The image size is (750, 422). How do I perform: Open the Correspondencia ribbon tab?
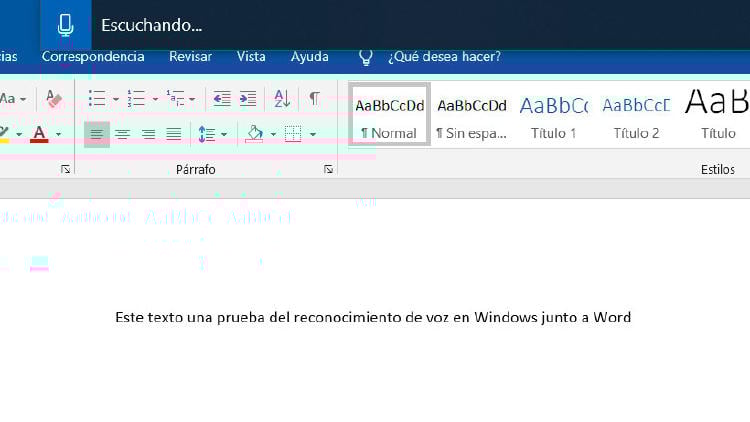click(x=93, y=57)
